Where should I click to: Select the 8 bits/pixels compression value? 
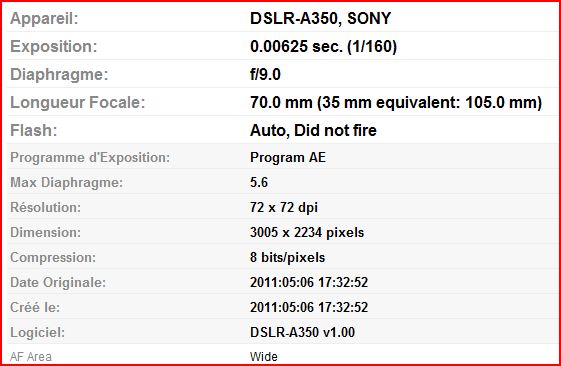click(x=288, y=258)
